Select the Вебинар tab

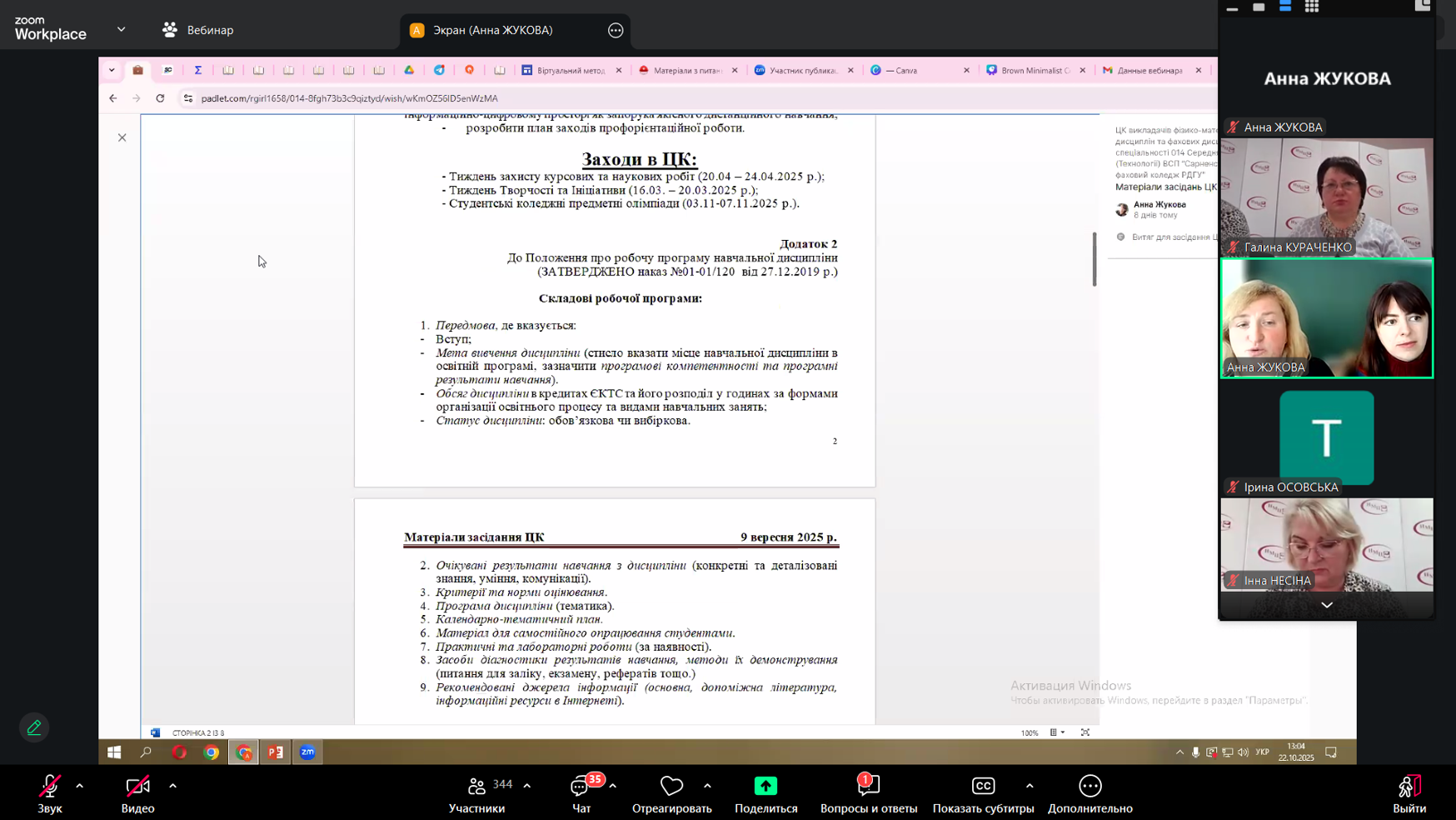[198, 30]
